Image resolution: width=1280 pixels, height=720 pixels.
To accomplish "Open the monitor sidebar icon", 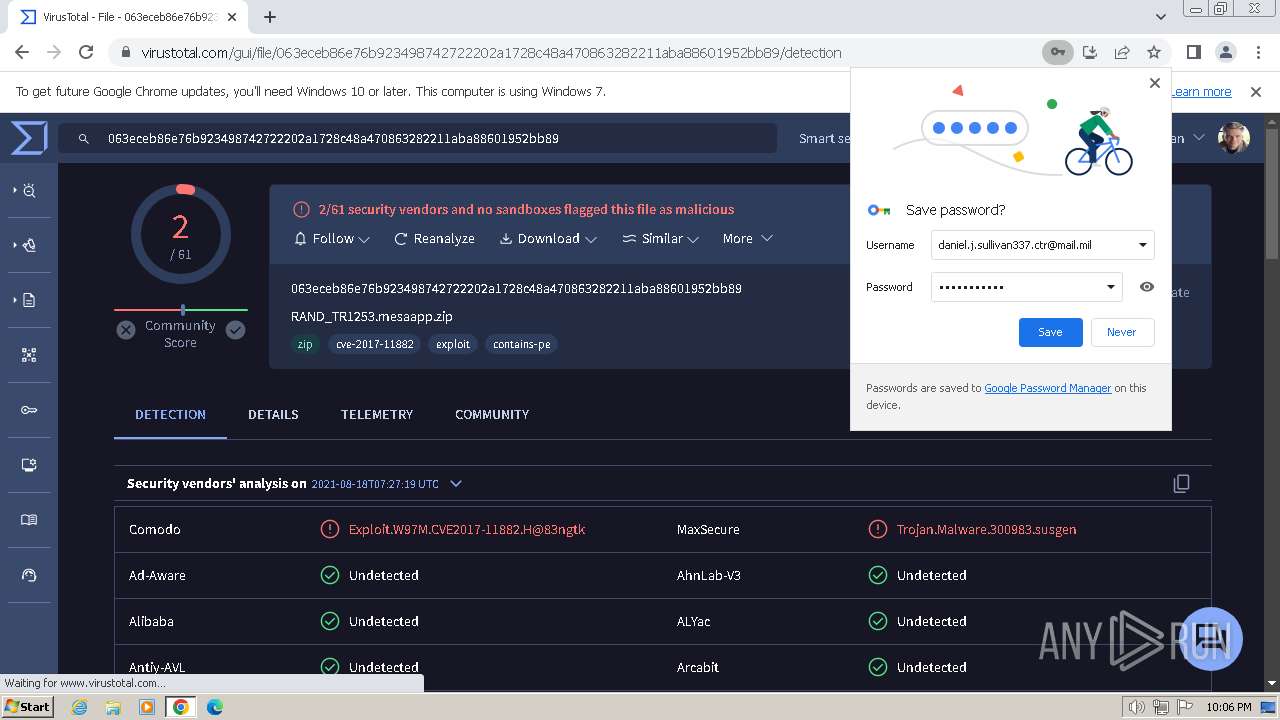I will tap(29, 465).
